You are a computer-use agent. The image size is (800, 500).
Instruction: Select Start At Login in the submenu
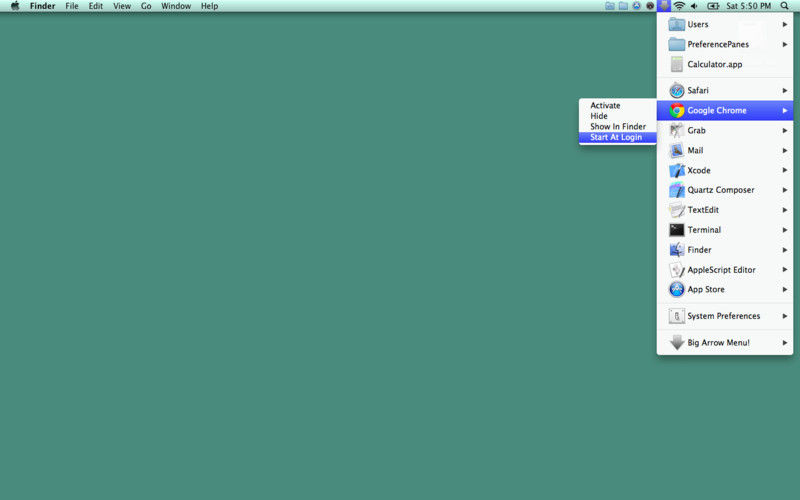[617, 137]
